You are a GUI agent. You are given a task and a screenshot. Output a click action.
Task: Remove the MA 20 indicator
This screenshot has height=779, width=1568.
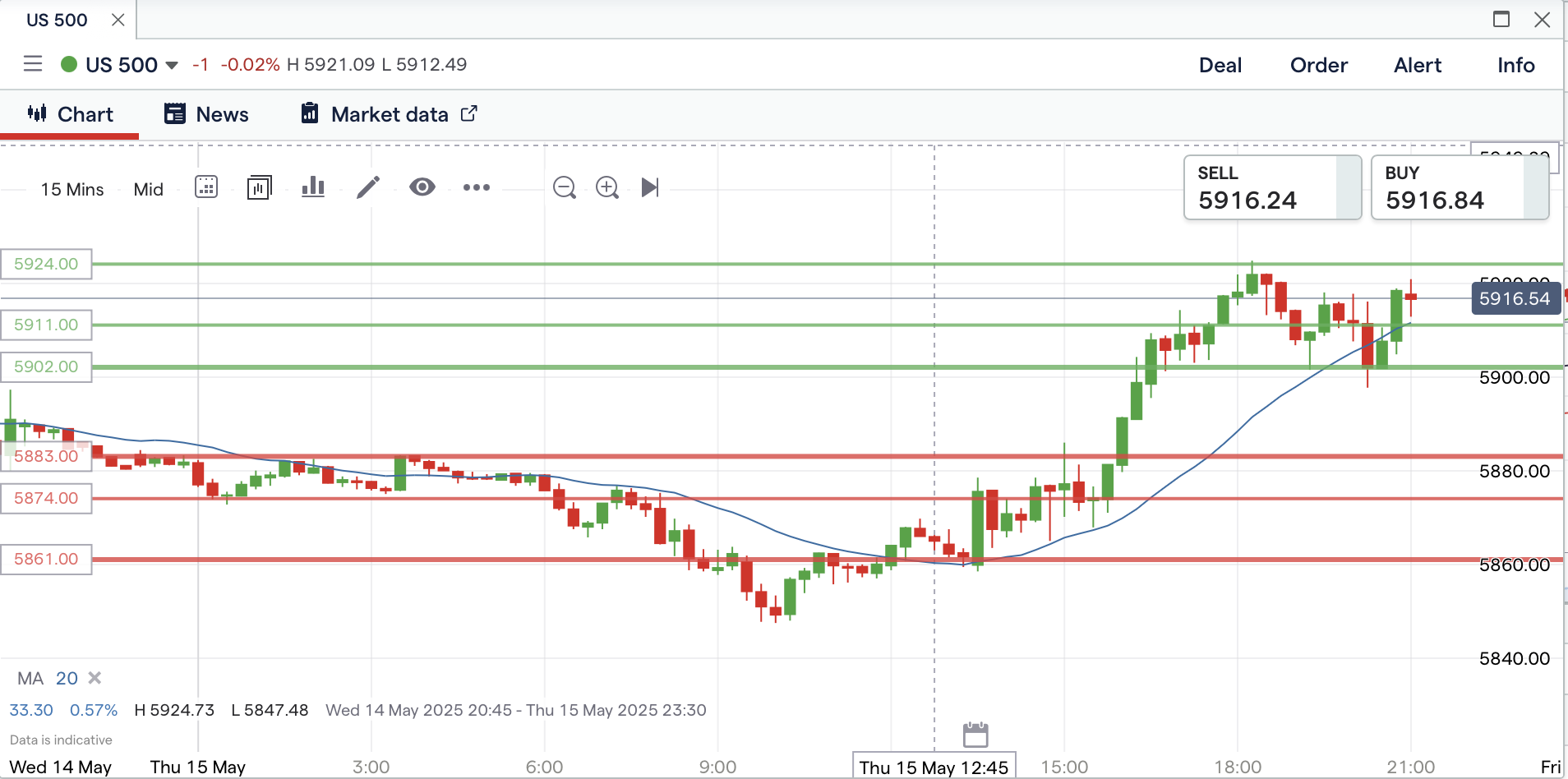pyautogui.click(x=95, y=678)
